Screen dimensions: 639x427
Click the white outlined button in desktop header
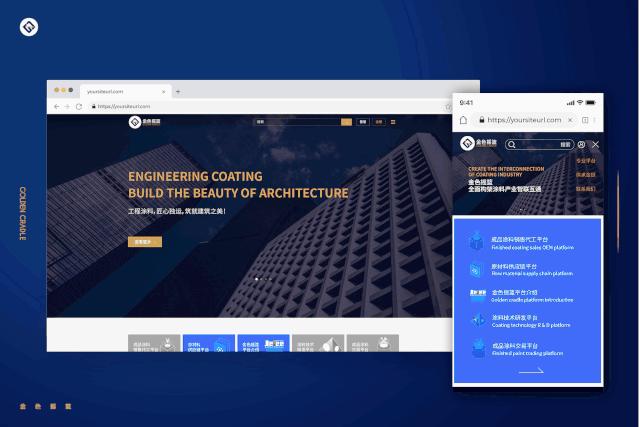coord(363,122)
